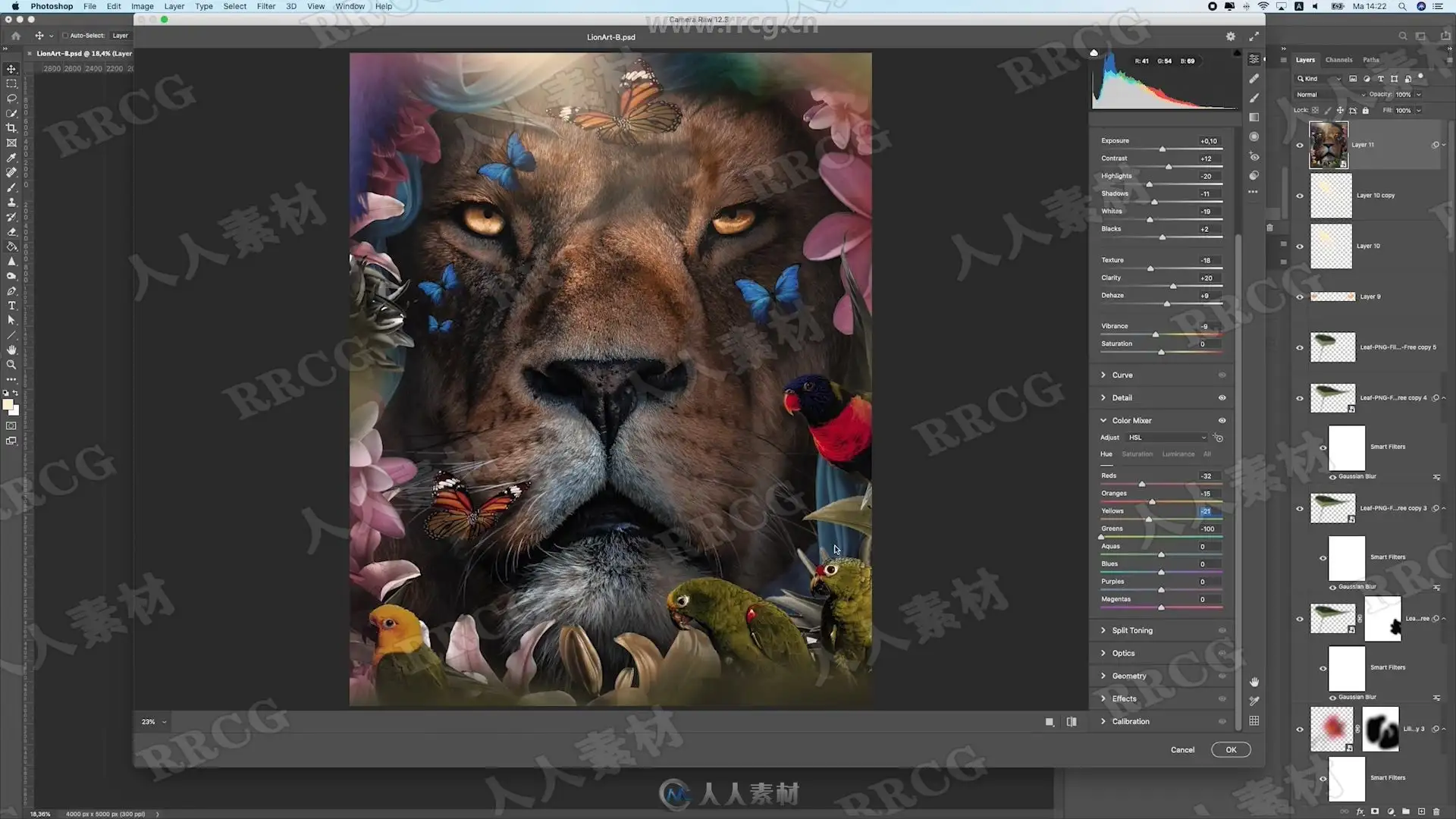Select the Eraser tool

[x=11, y=232]
